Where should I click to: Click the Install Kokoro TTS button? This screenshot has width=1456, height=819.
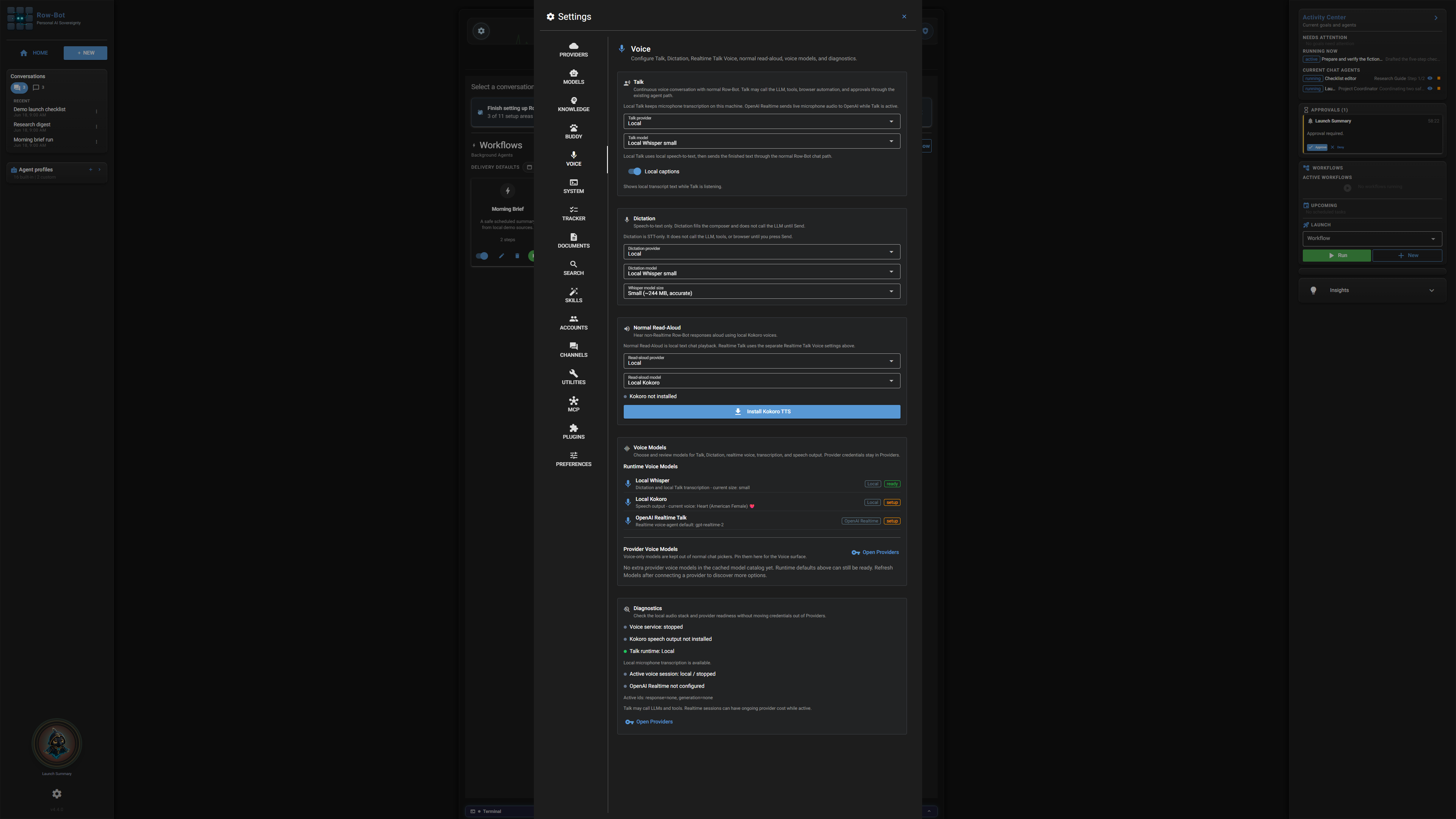pyautogui.click(x=761, y=411)
